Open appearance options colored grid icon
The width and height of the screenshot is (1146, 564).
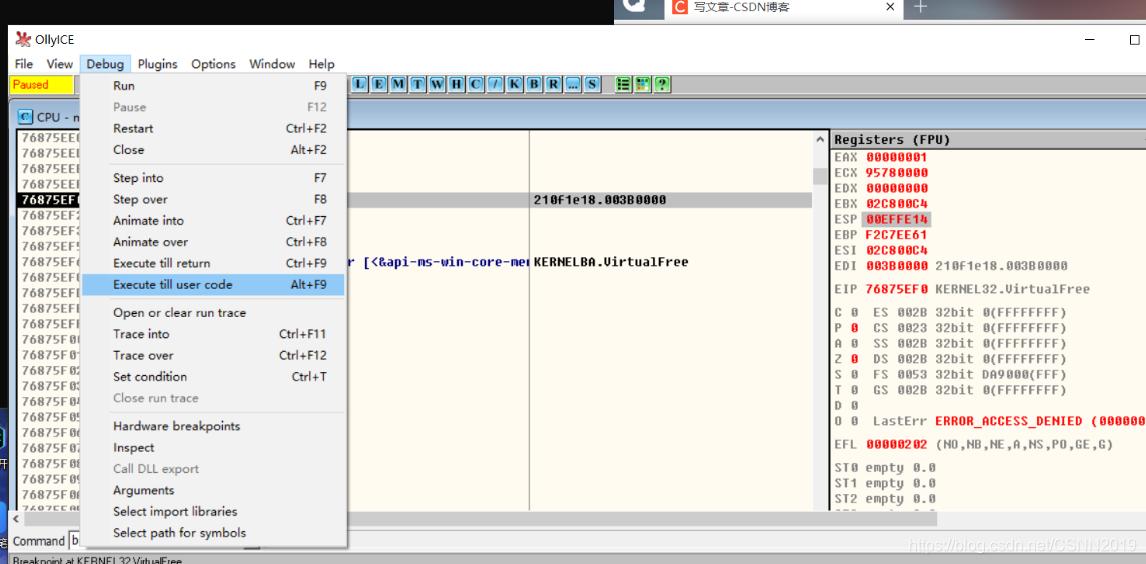(643, 84)
